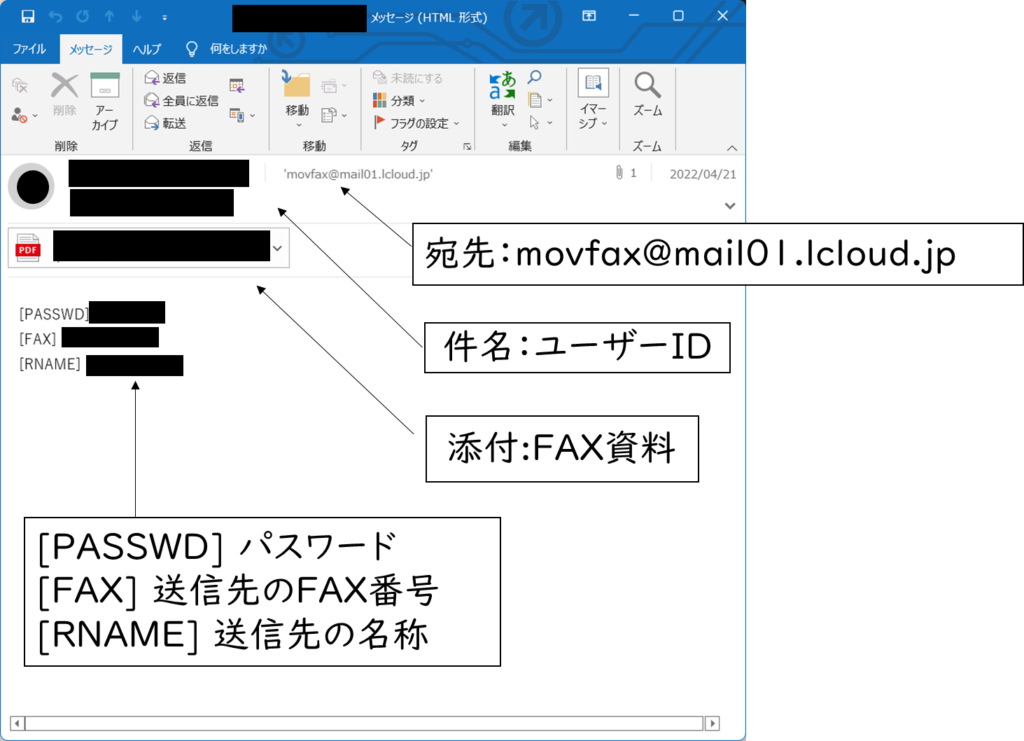Click the [FAX] line in the message body
Viewport: 1024px width, 741px height.
coord(88,338)
